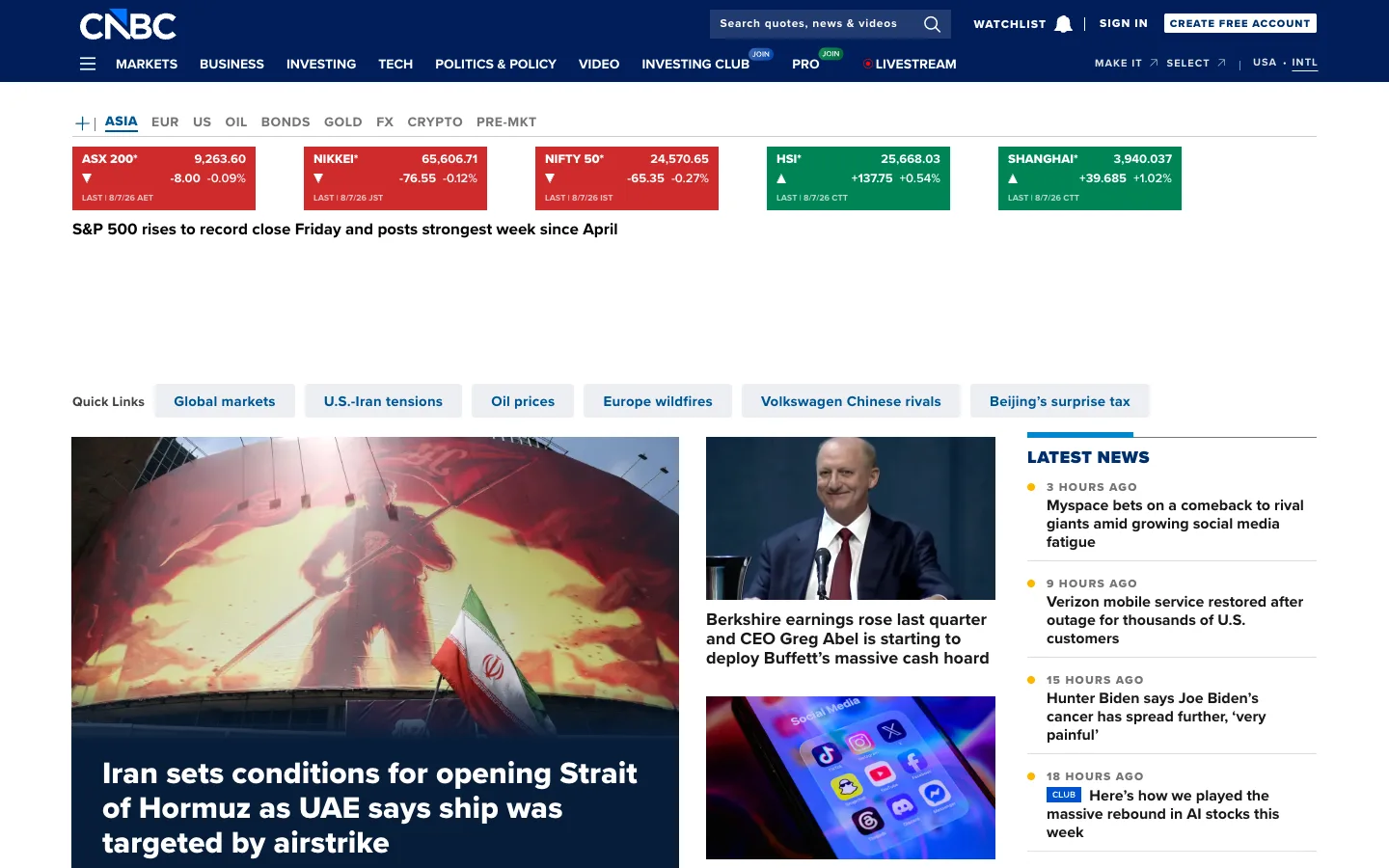1389x868 pixels.
Task: Switch to INTL edition
Action: click(1304, 63)
